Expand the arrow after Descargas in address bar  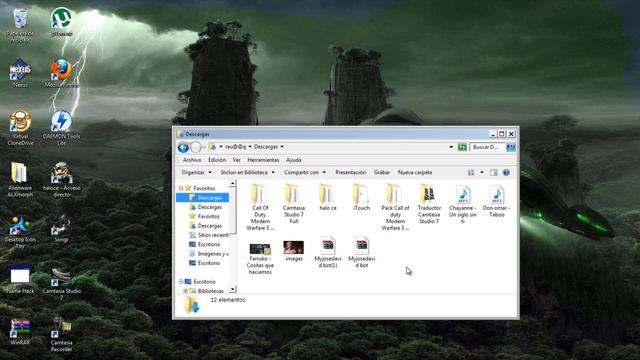282,147
